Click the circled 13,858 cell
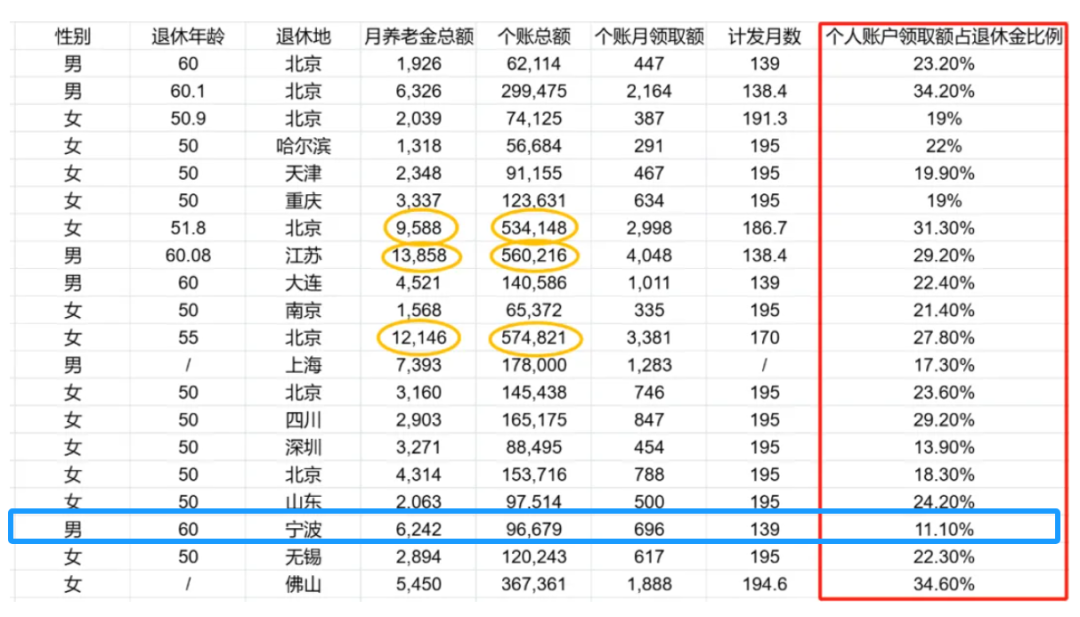The height and width of the screenshot is (617, 1080). pos(419,256)
